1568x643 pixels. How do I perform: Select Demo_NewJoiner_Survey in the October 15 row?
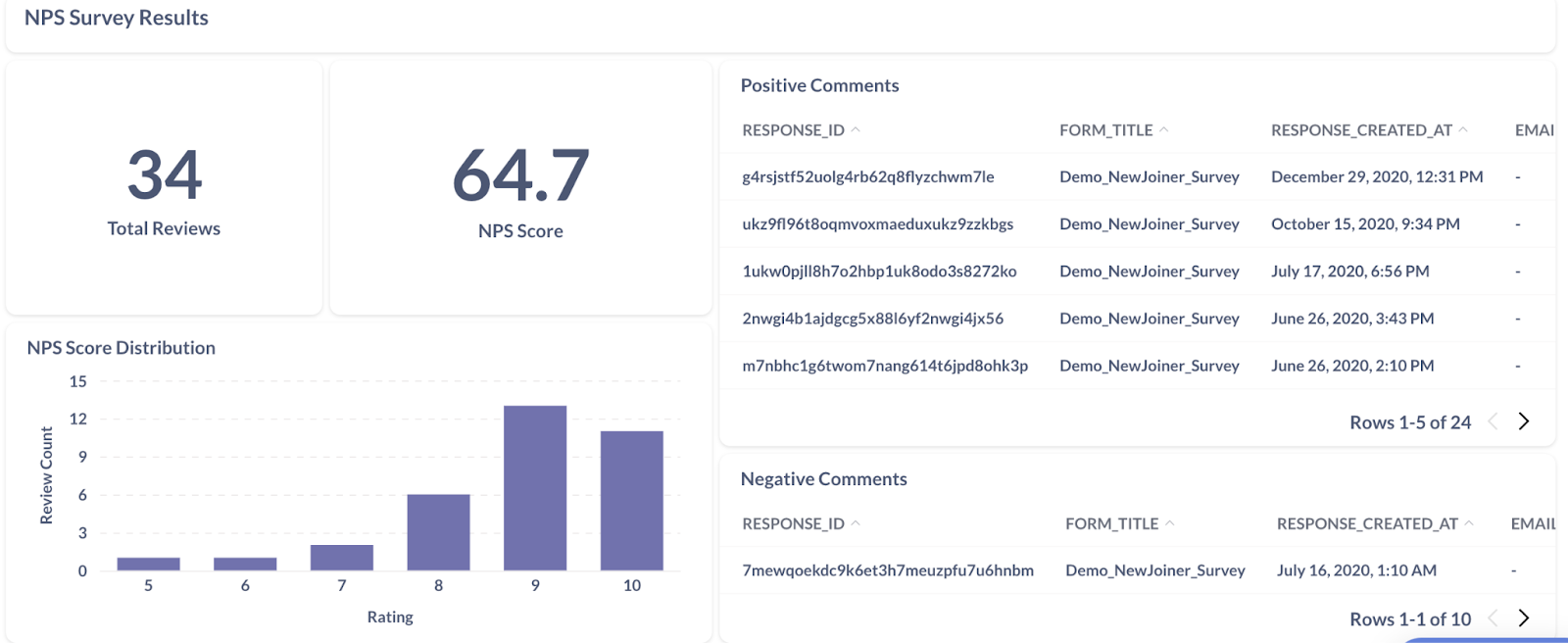point(1149,223)
